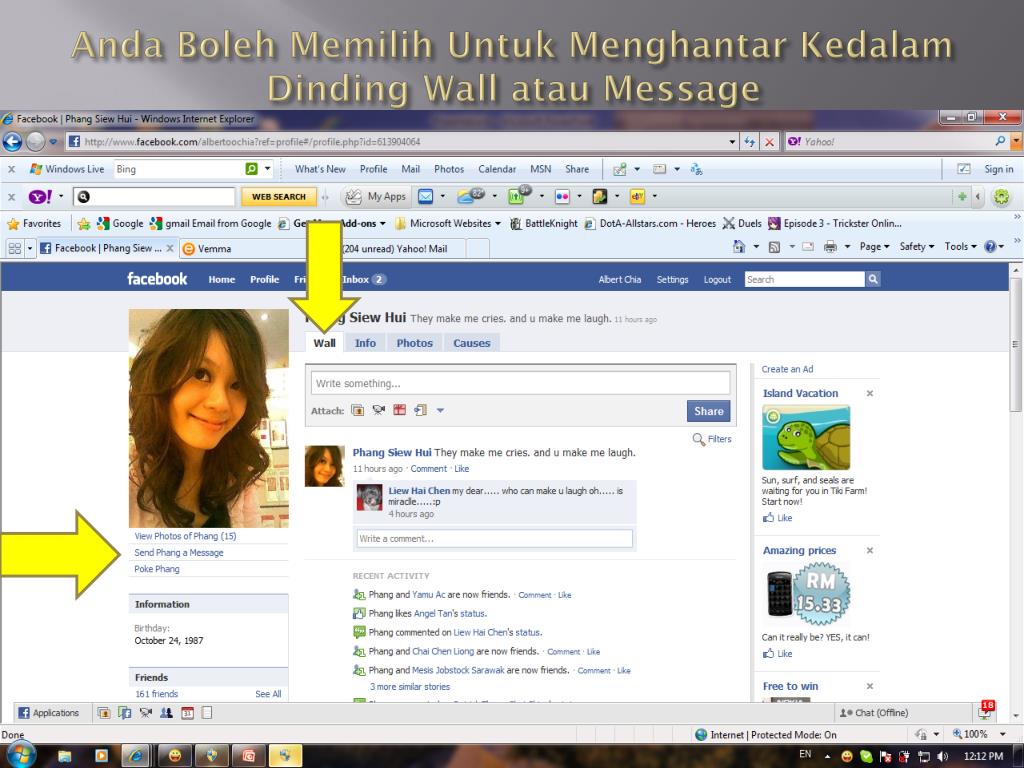Click the Stop loading red X icon
Image resolution: width=1024 pixels, height=768 pixels.
point(770,142)
